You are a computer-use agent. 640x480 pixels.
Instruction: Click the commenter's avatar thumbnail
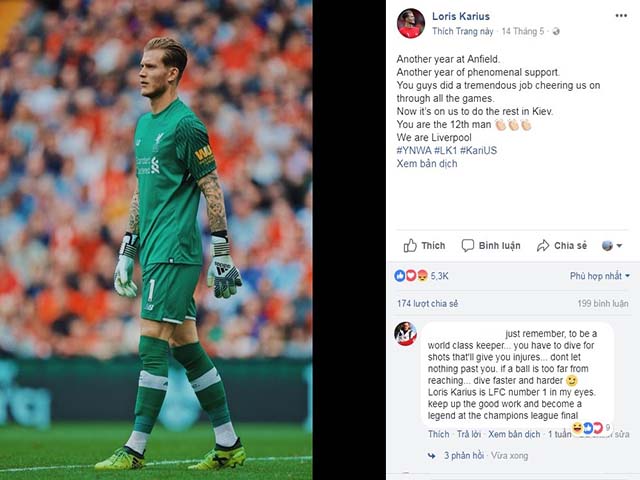point(405,333)
